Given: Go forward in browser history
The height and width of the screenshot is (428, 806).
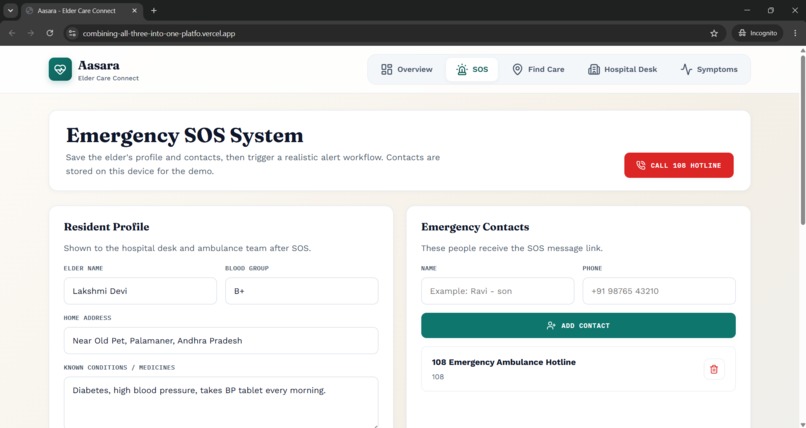Looking at the screenshot, I should (31, 33).
